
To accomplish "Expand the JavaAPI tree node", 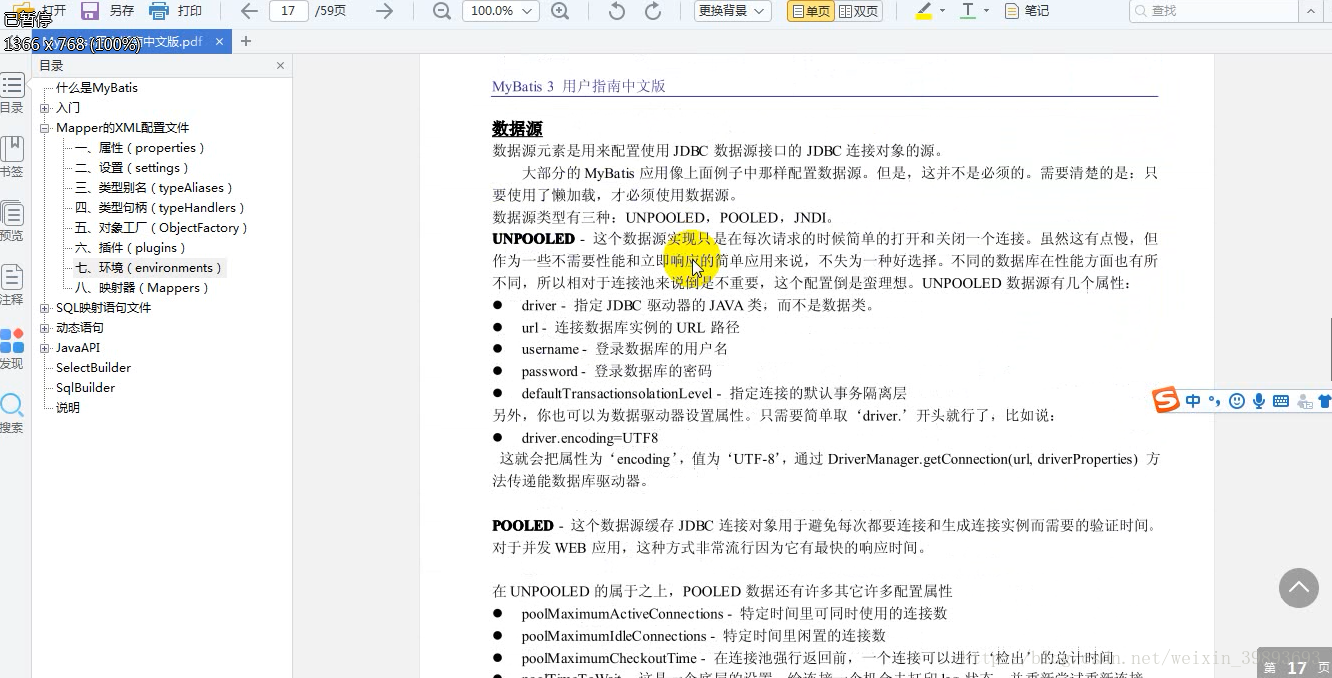I will (45, 348).
